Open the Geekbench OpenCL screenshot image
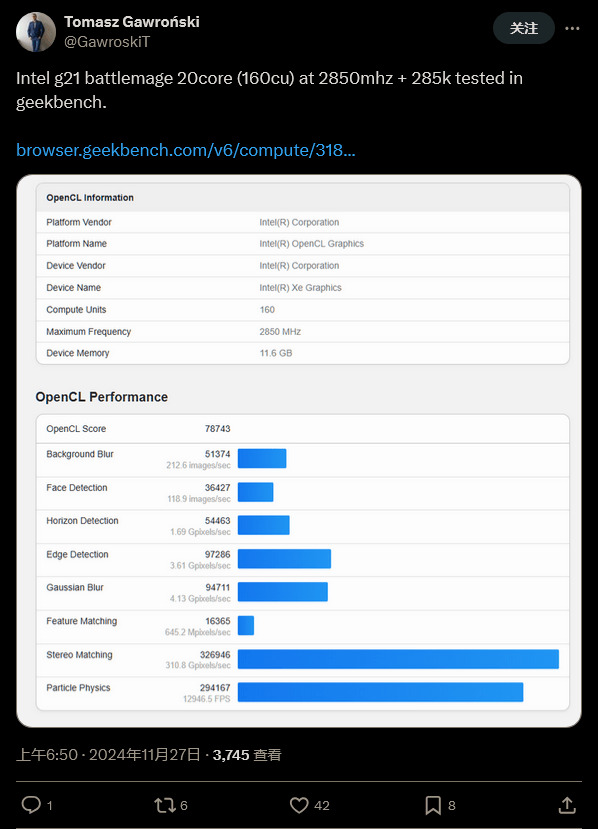 point(299,450)
